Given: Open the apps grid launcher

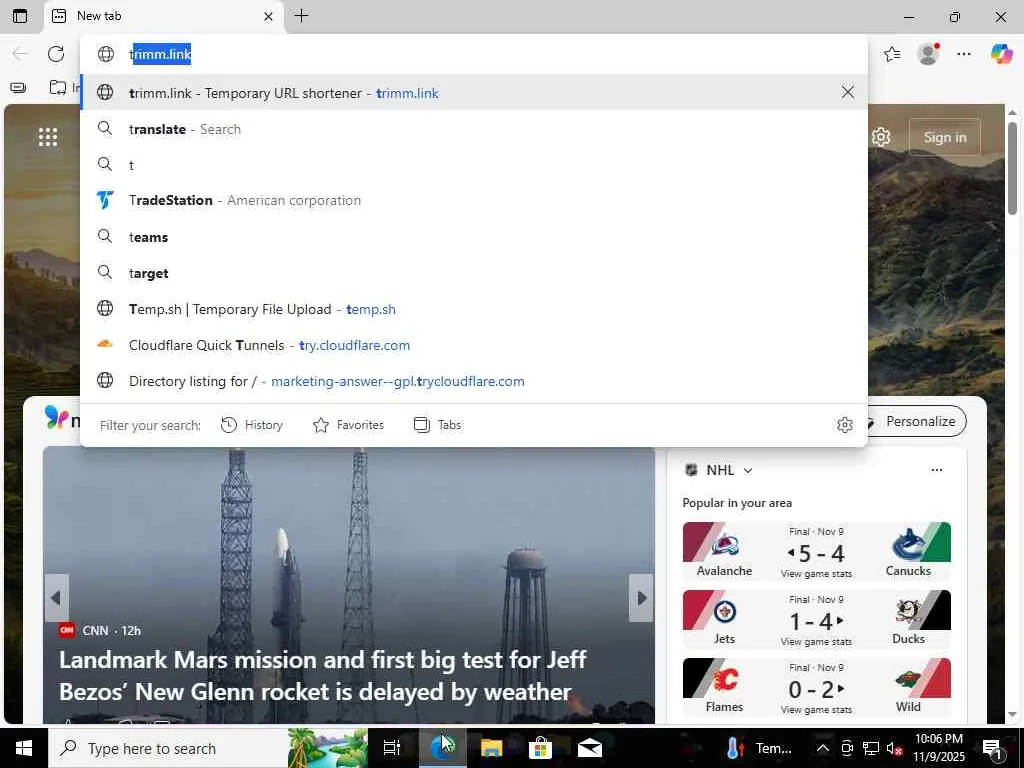Looking at the screenshot, I should pos(48,137).
